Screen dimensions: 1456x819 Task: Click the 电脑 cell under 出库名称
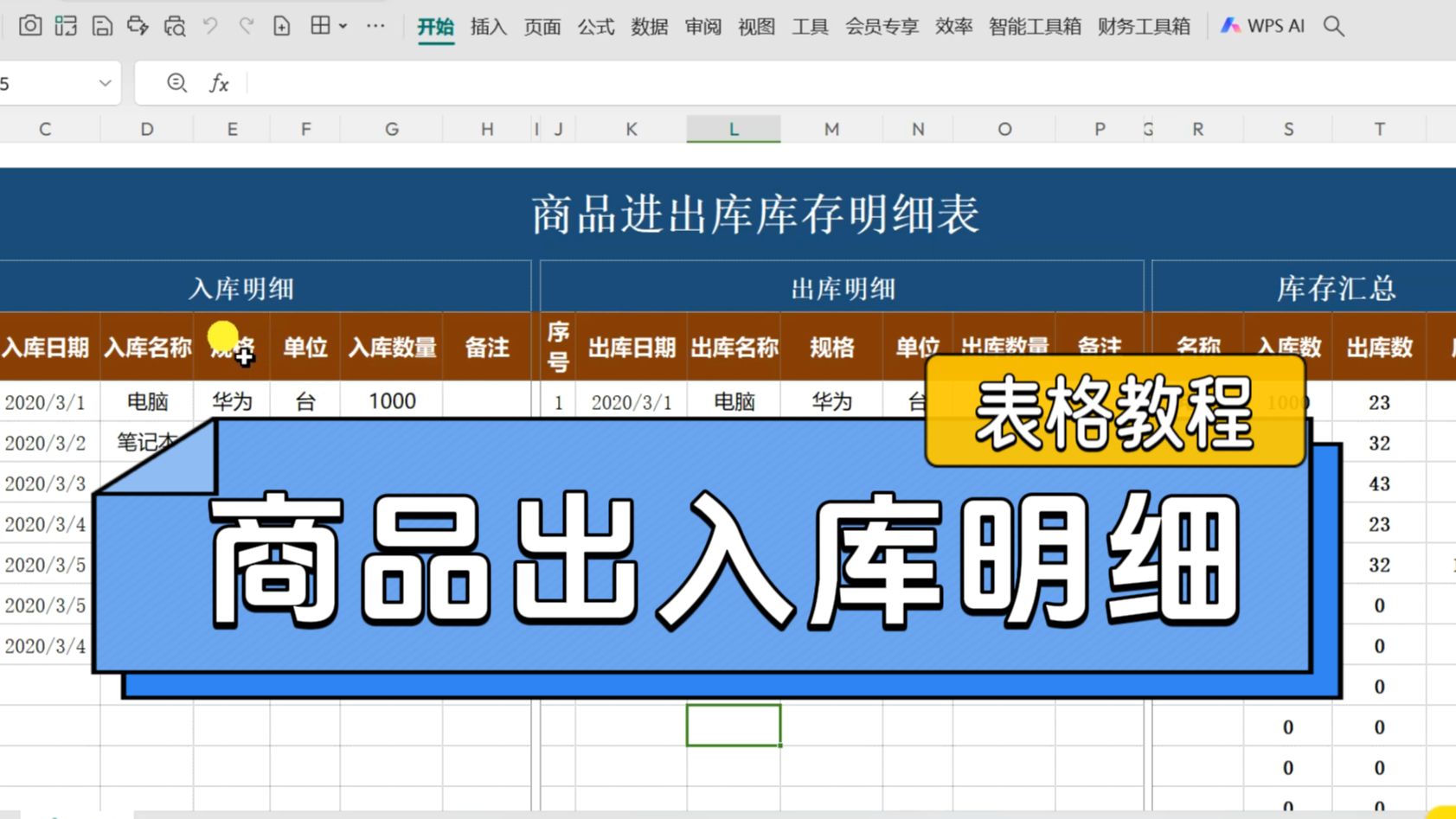tap(734, 401)
